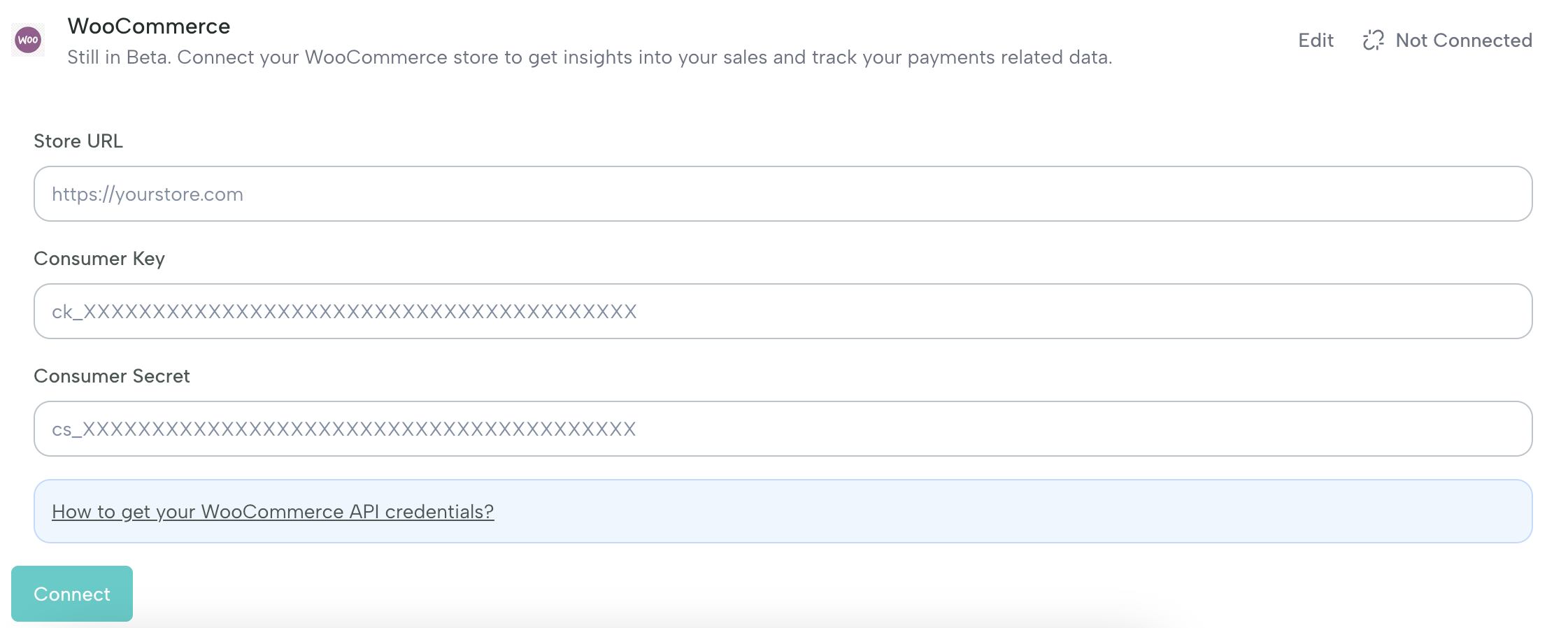Viewport: 1568px width, 628px height.
Task: Click Edit next to connection status
Action: pos(1316,40)
